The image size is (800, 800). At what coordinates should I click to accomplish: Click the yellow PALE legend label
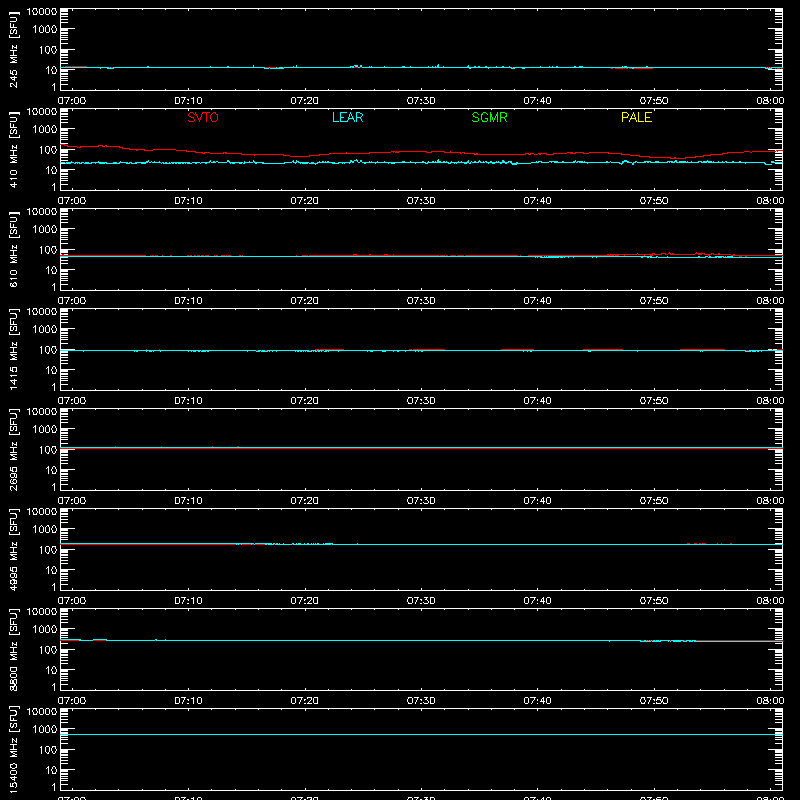tap(636, 117)
